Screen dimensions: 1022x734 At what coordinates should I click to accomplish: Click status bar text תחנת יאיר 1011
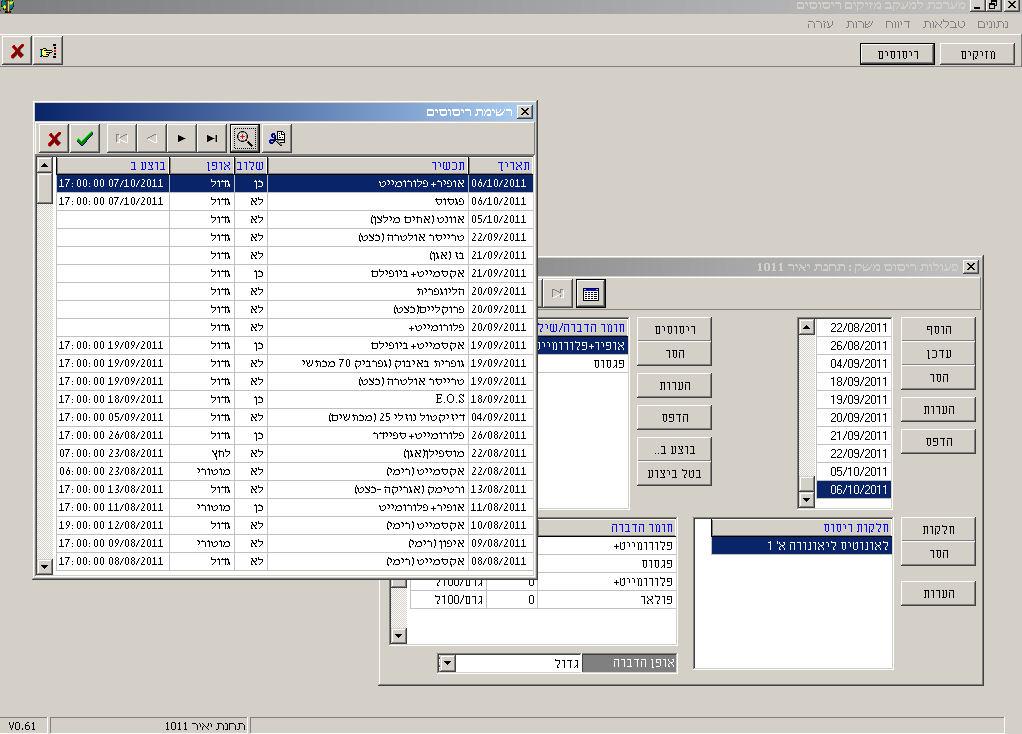pyautogui.click(x=205, y=726)
